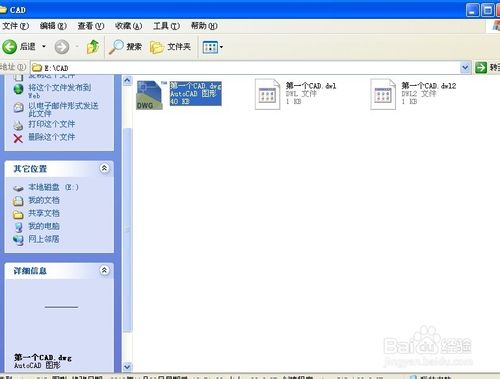Image resolution: width=500 pixels, height=379 pixels.
Task: Click the 第一个CAD.dwg file name label
Action: point(195,86)
